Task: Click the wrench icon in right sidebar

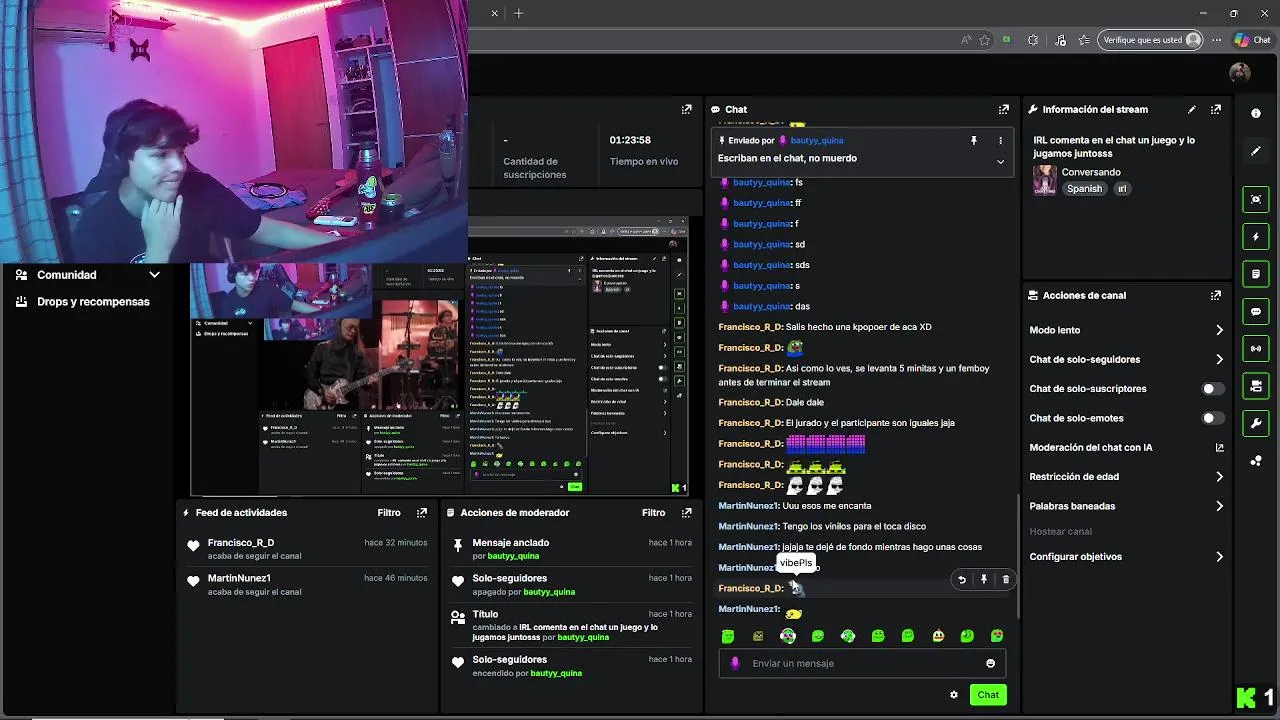Action: [1256, 424]
